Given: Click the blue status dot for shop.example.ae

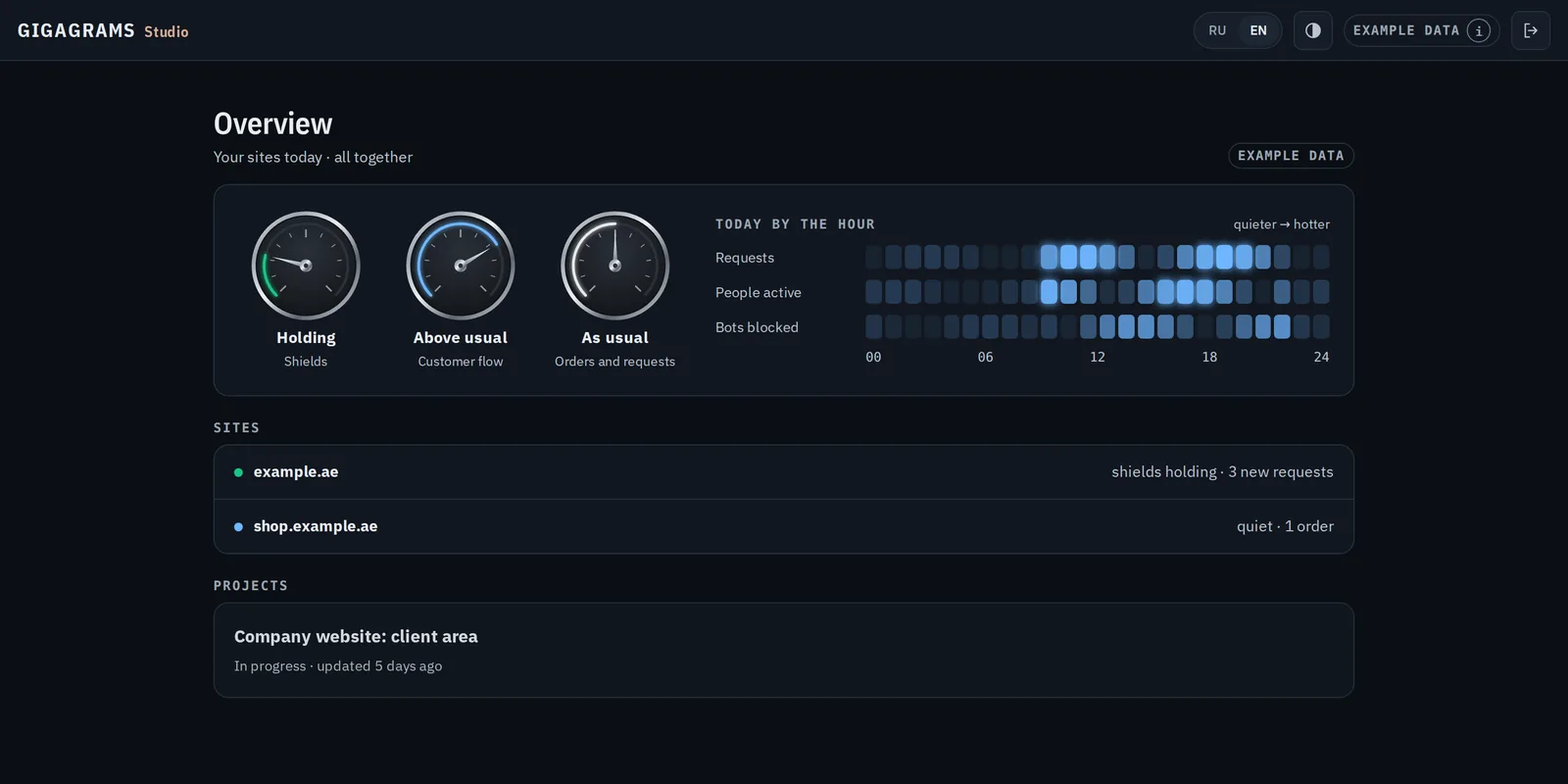Looking at the screenshot, I should click(x=238, y=527).
